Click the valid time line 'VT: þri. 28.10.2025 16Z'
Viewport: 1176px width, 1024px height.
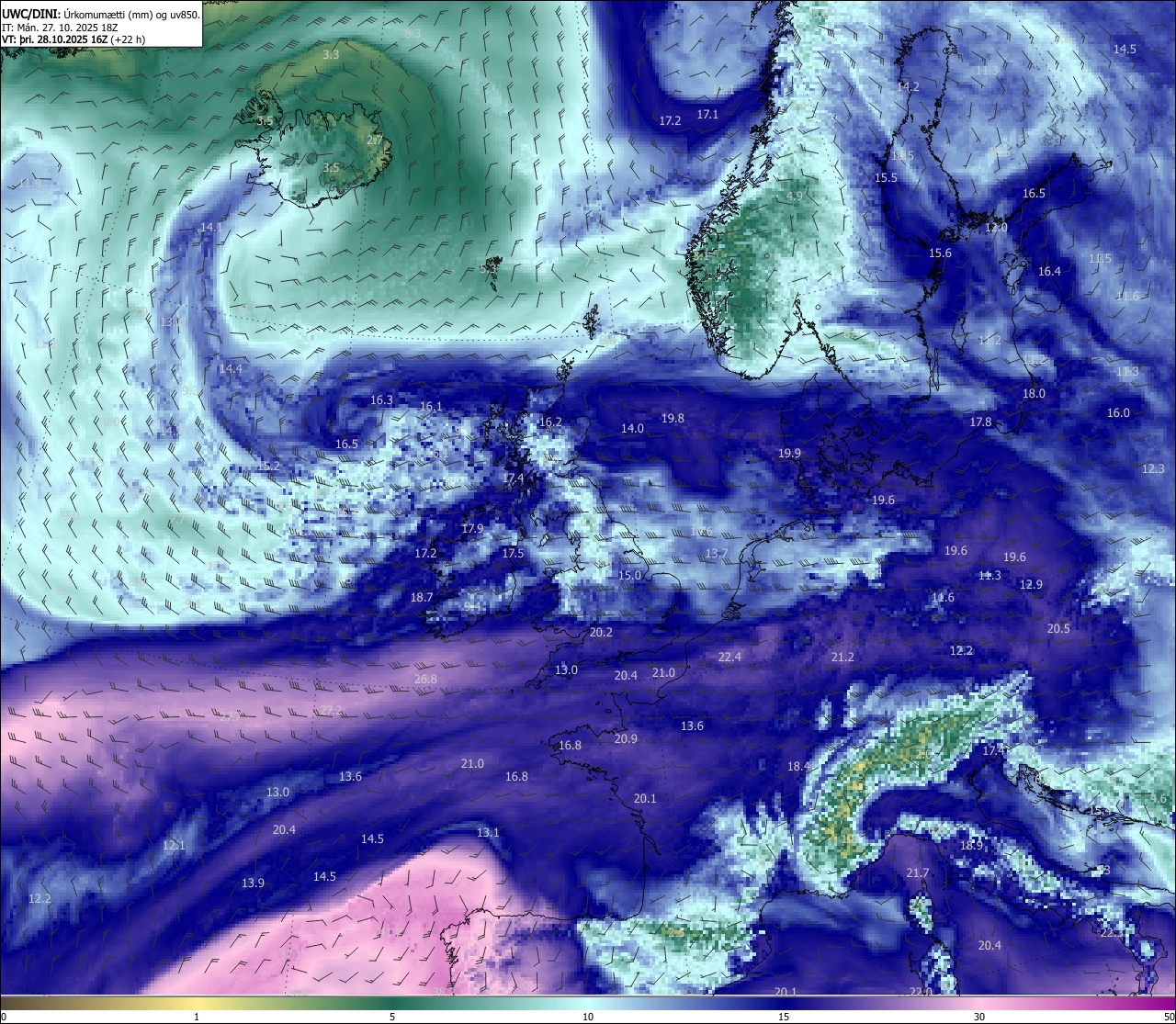point(55,39)
